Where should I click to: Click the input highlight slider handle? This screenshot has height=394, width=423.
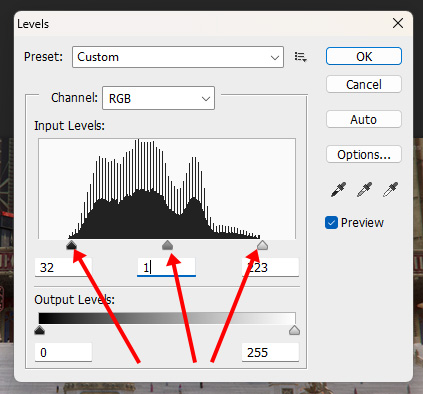point(262,246)
